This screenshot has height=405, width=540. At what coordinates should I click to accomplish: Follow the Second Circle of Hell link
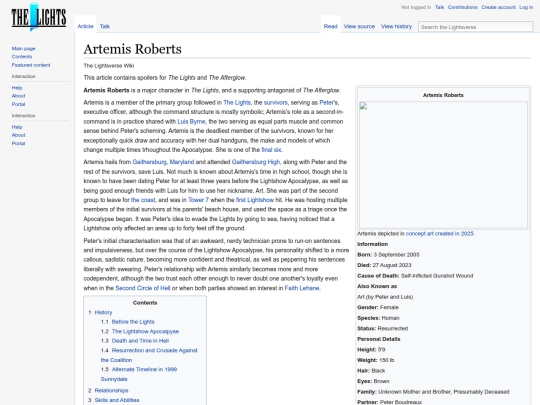(143, 288)
